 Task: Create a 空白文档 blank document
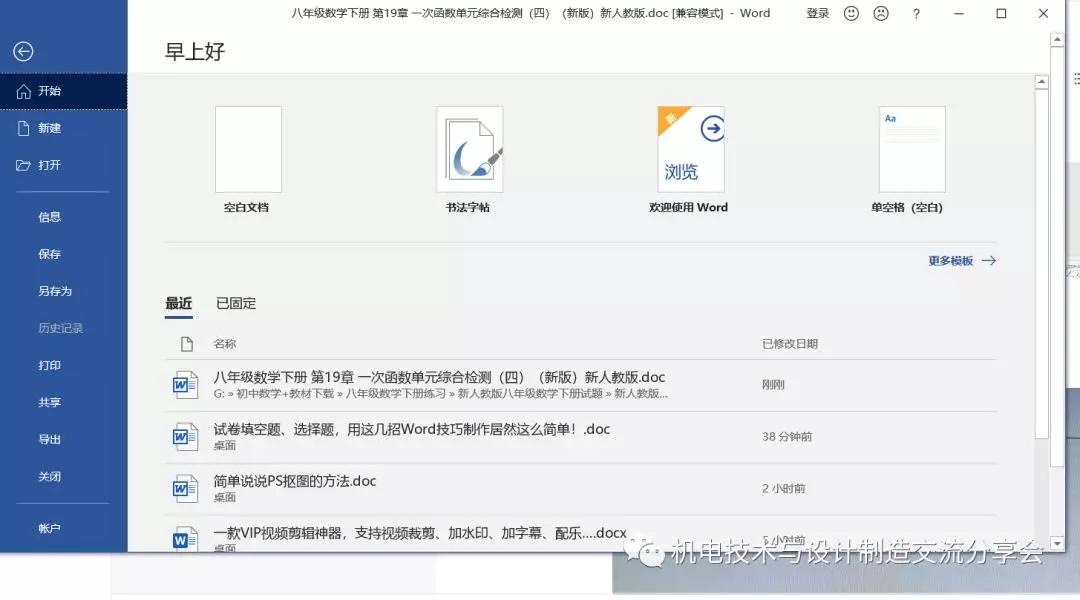click(x=247, y=148)
